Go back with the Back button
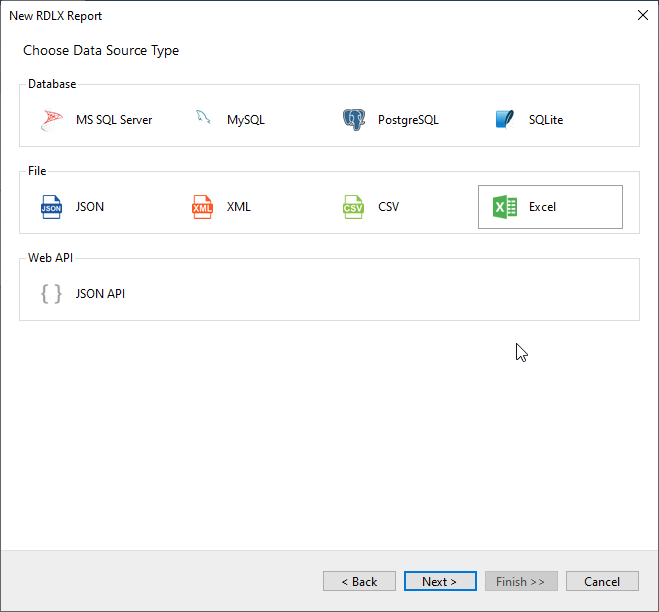Viewport: 659px width, 612px height. (x=359, y=581)
